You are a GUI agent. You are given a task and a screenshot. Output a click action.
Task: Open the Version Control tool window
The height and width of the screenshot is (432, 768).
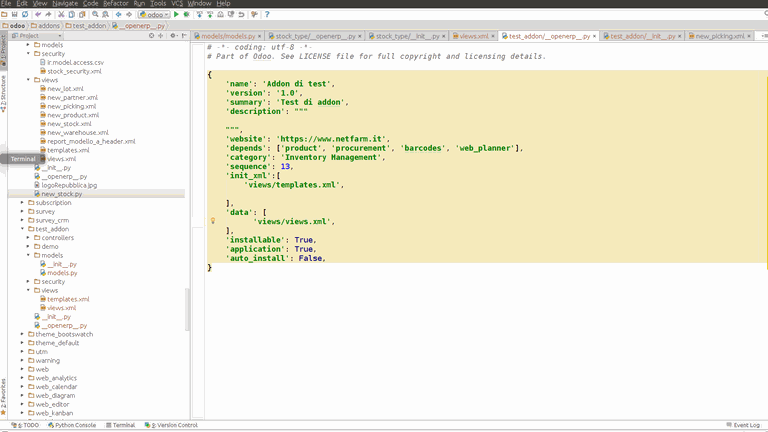pos(171,425)
